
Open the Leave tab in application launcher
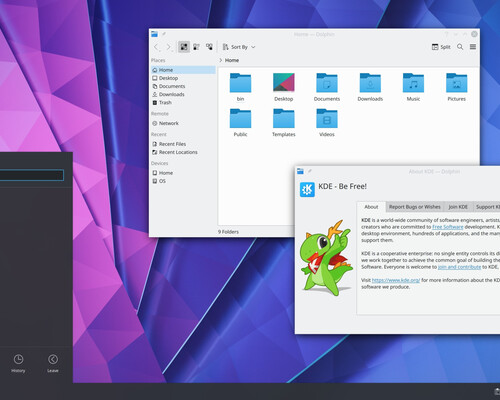(x=53, y=363)
